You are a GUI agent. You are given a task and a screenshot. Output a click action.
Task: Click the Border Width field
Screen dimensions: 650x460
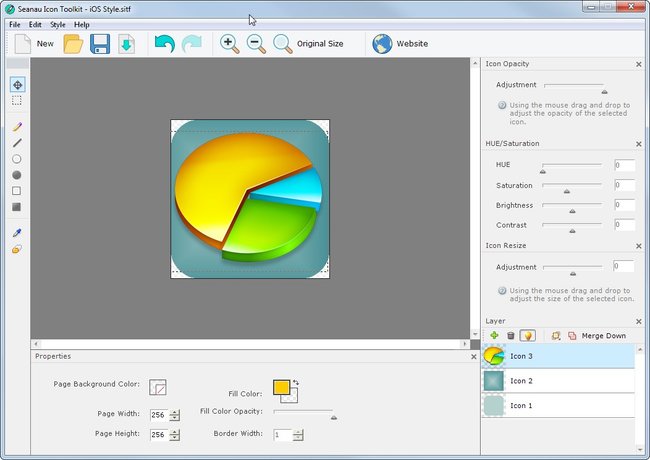tap(283, 435)
